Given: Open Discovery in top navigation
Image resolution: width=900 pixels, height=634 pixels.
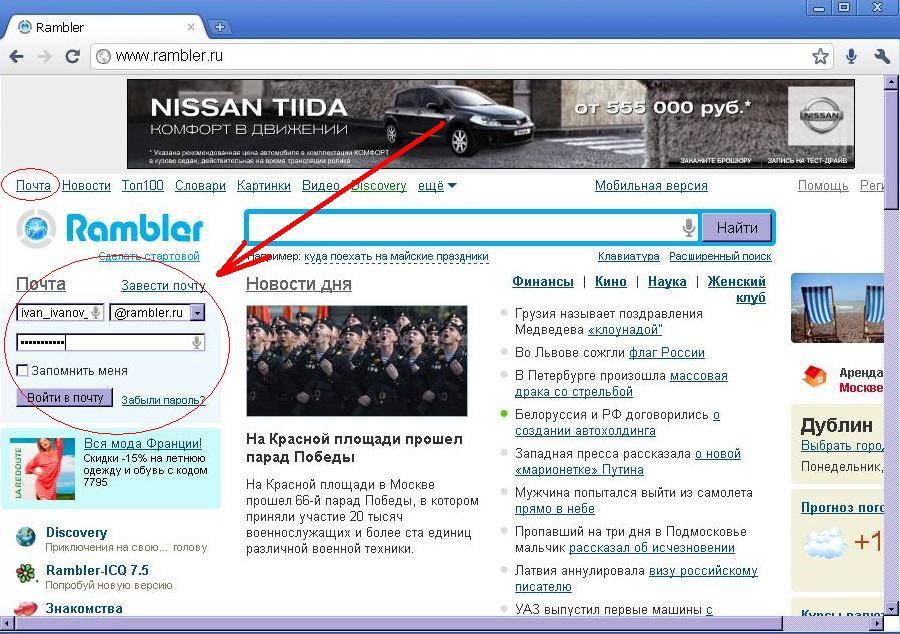Looking at the screenshot, I should [x=379, y=186].
